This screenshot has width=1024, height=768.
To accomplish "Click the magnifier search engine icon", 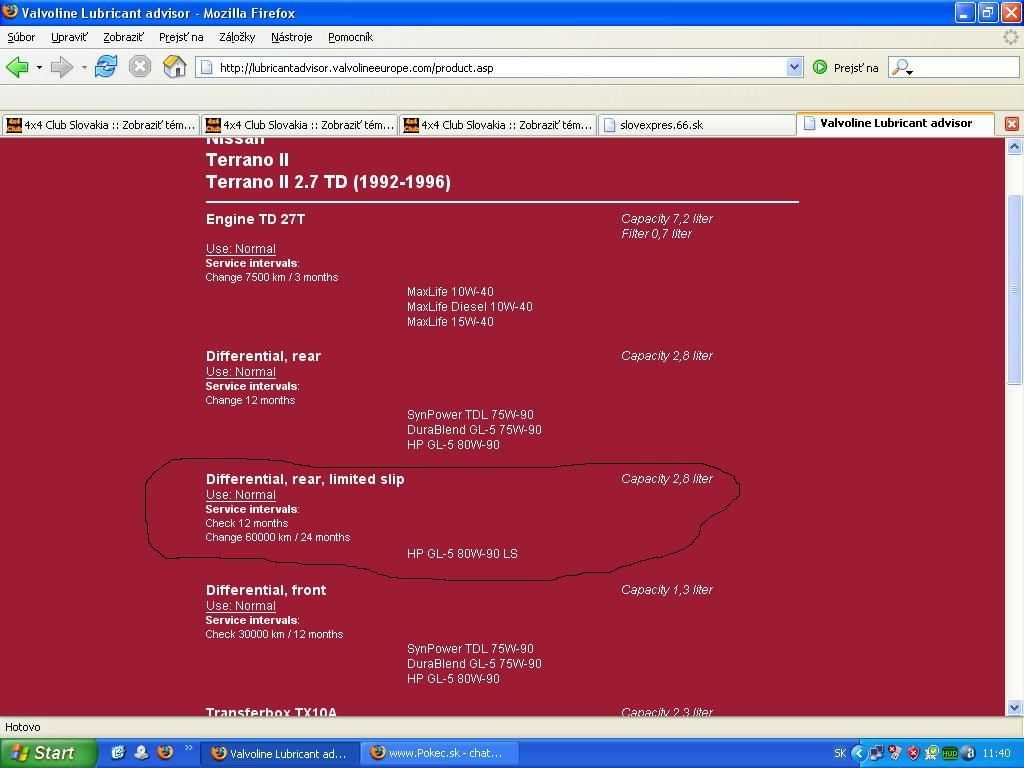I will click(x=901, y=67).
